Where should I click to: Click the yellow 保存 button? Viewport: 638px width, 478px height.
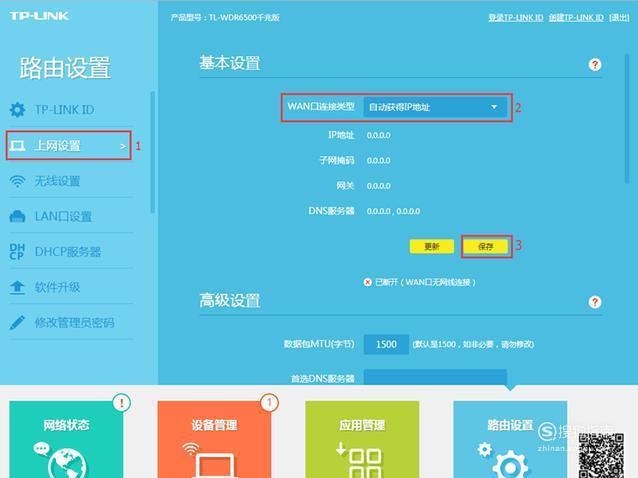pyautogui.click(x=486, y=246)
